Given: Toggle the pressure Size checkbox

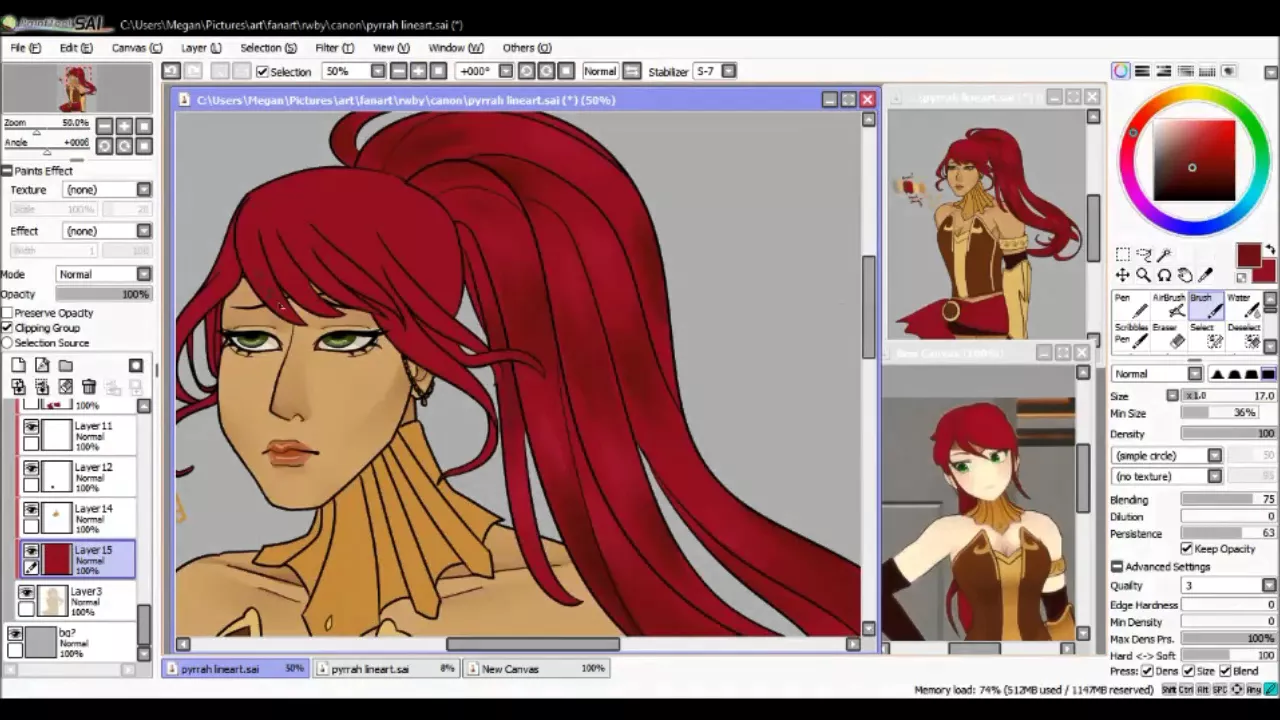Looking at the screenshot, I should coord(1188,671).
